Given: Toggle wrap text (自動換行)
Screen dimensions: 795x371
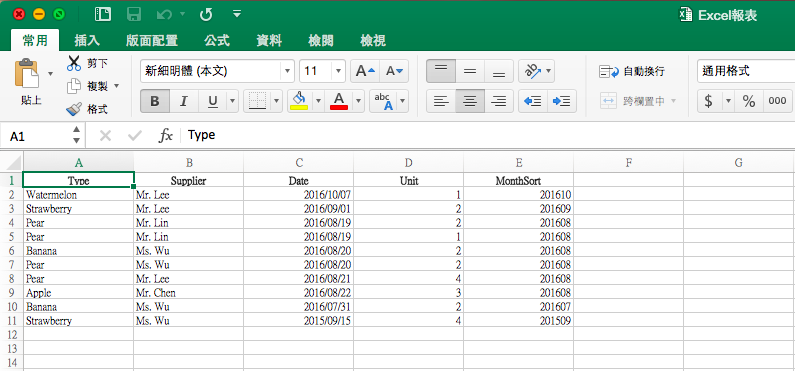Looking at the screenshot, I should (631, 71).
